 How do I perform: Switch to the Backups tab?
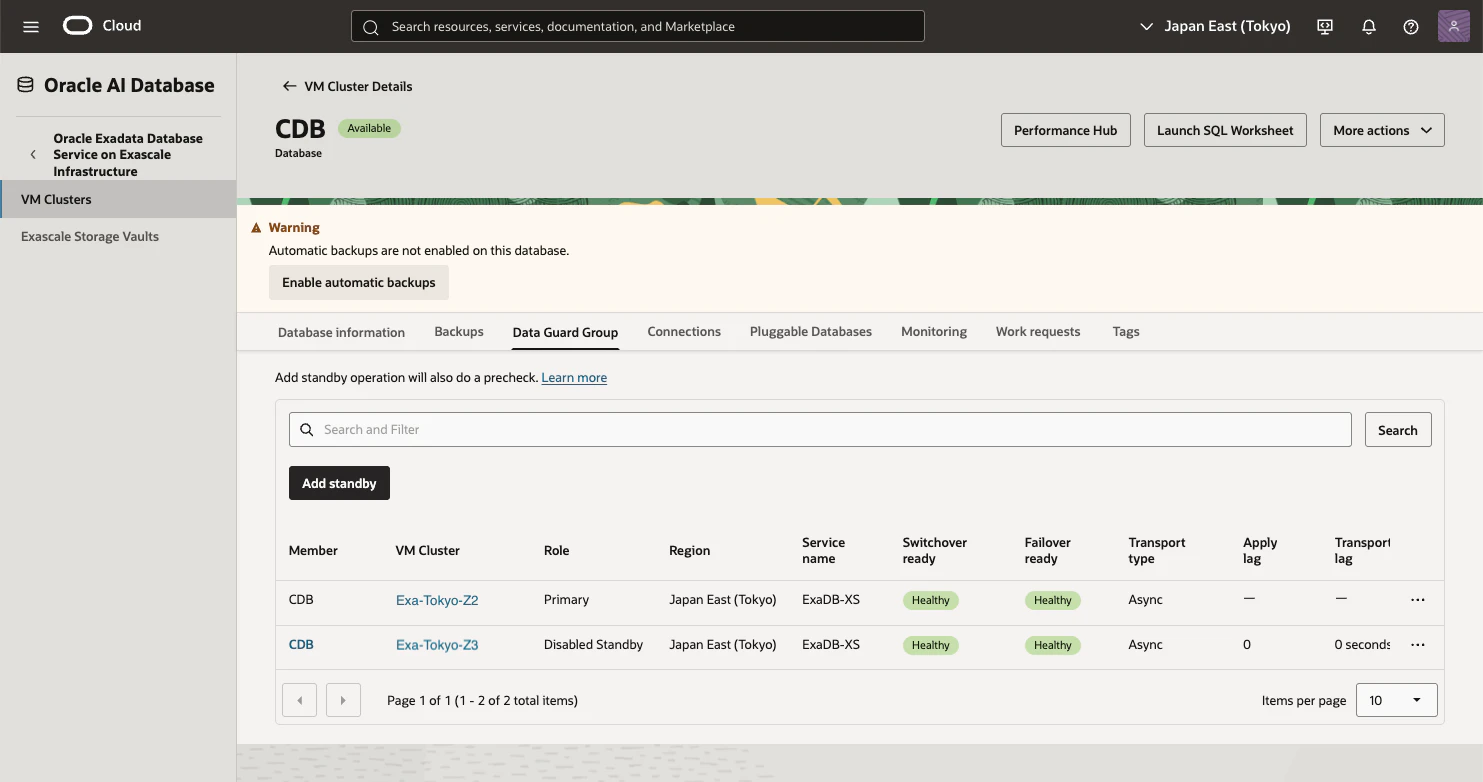[459, 331]
